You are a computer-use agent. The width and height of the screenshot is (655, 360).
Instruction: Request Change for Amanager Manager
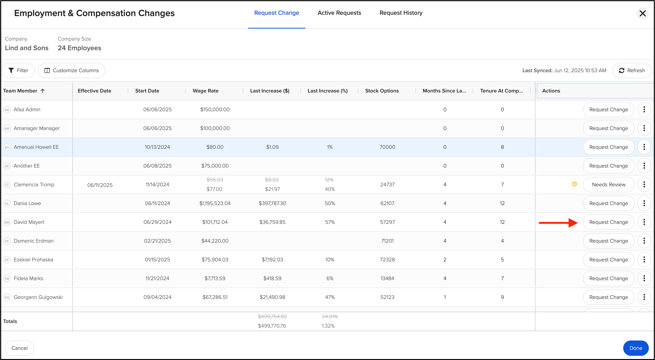click(x=609, y=128)
